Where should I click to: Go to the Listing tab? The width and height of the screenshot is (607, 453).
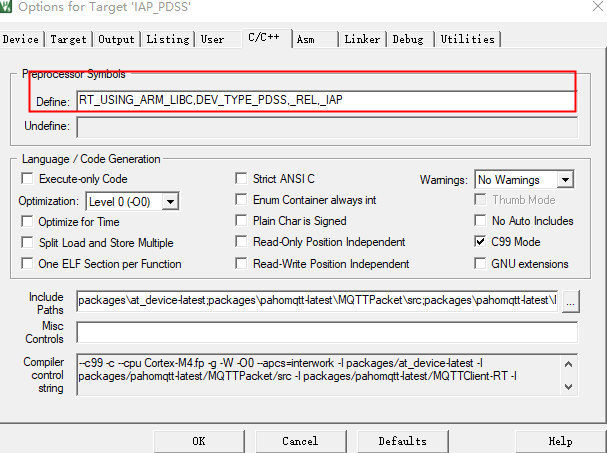(x=168, y=39)
